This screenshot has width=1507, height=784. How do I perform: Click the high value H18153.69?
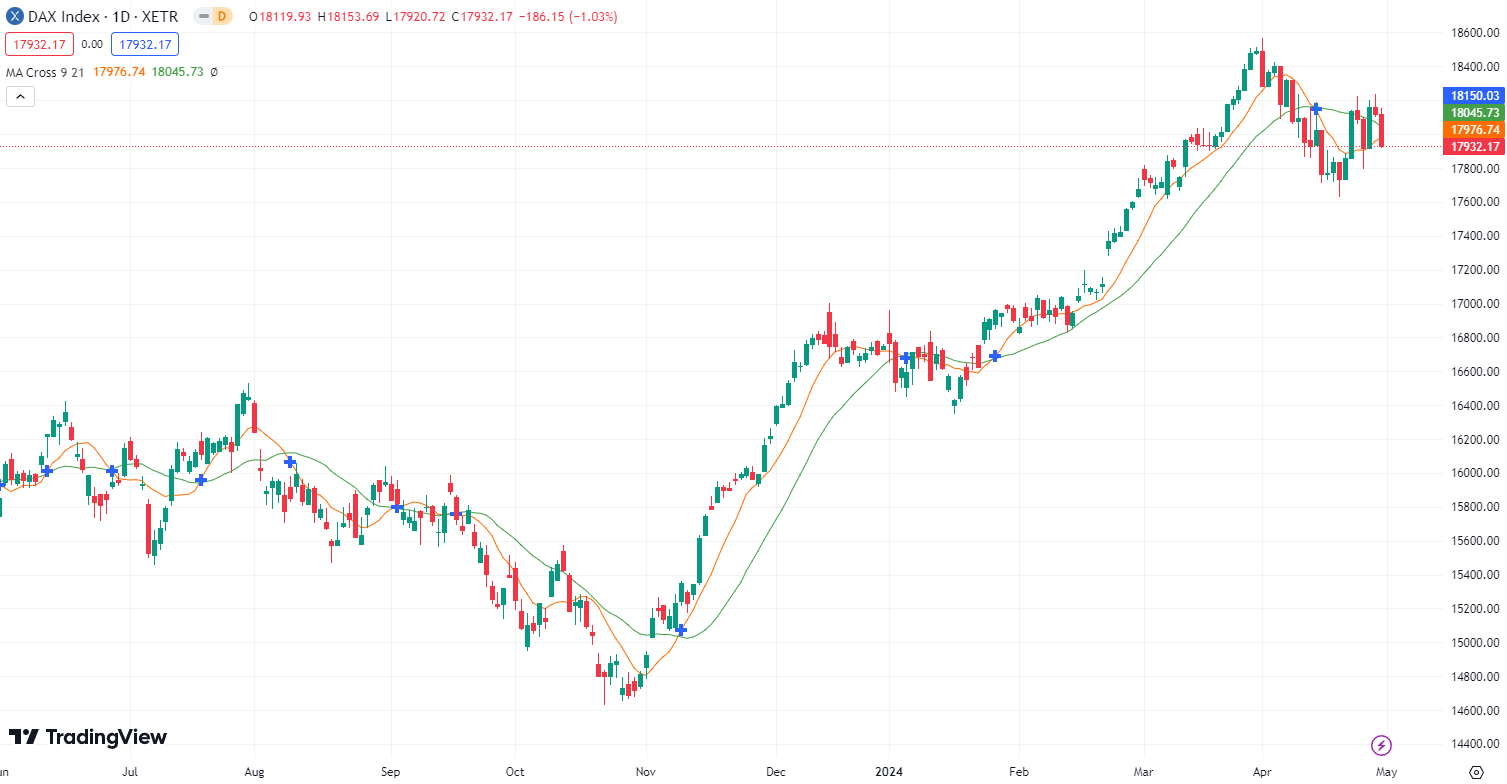pos(350,17)
